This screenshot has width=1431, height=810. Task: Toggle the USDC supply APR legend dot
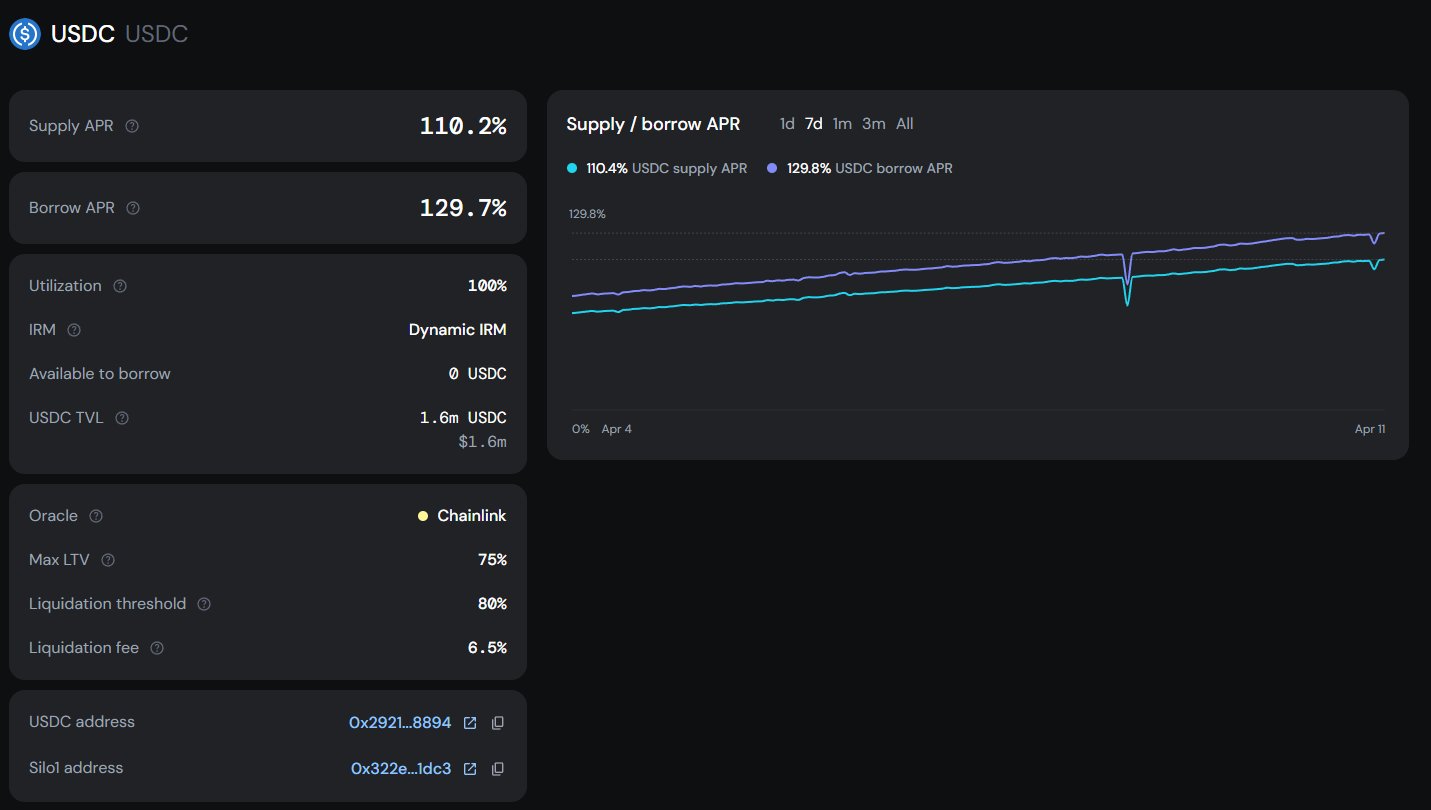(572, 168)
